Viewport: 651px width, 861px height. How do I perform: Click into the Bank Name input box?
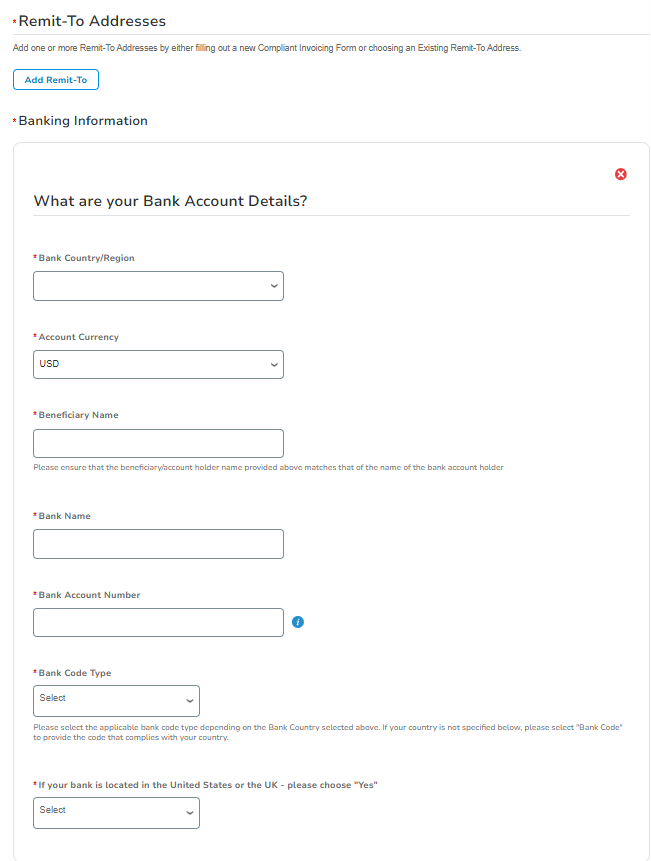158,544
